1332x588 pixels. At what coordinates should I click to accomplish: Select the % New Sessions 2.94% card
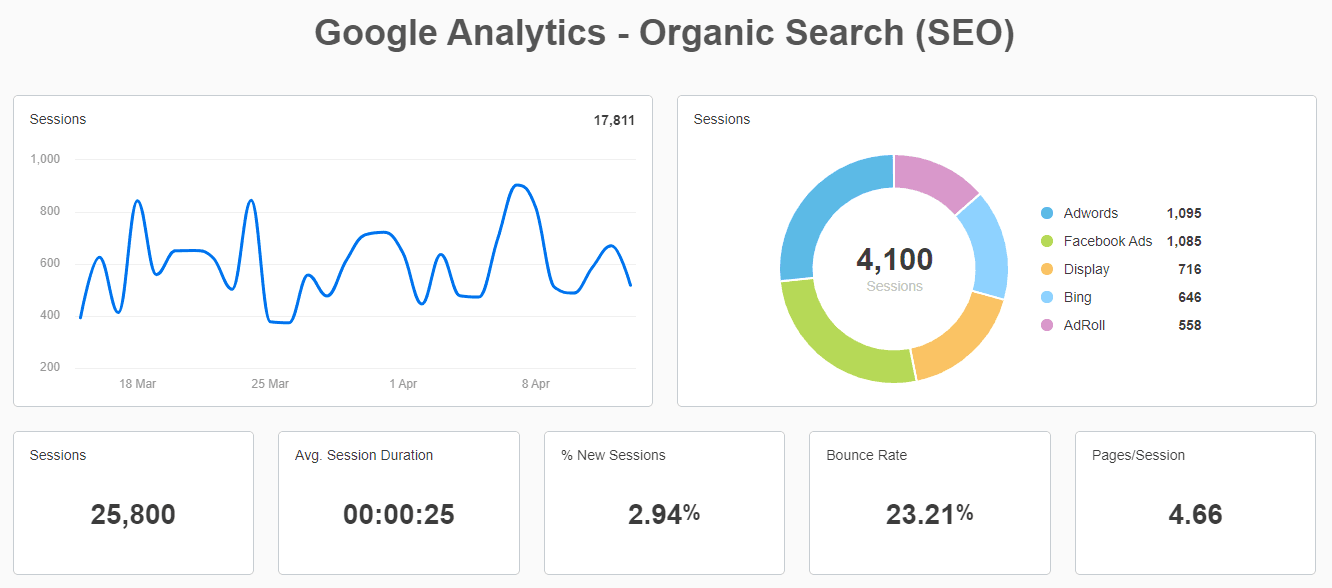coord(664,503)
